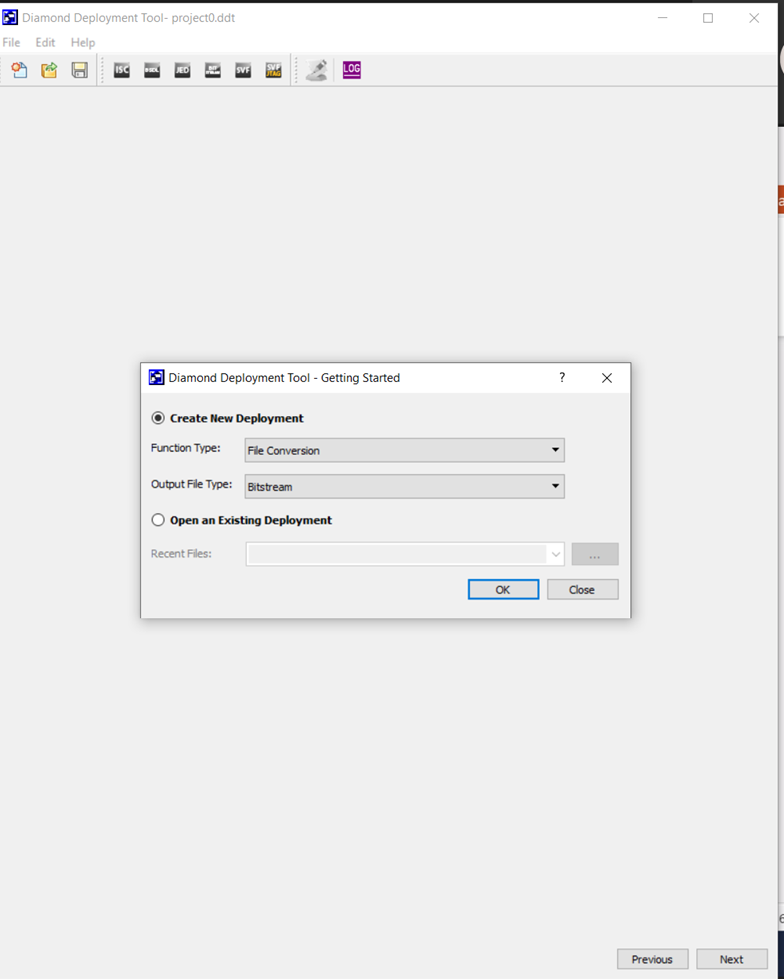The image size is (784, 979).
Task: Open the Help menu
Action: (82, 42)
